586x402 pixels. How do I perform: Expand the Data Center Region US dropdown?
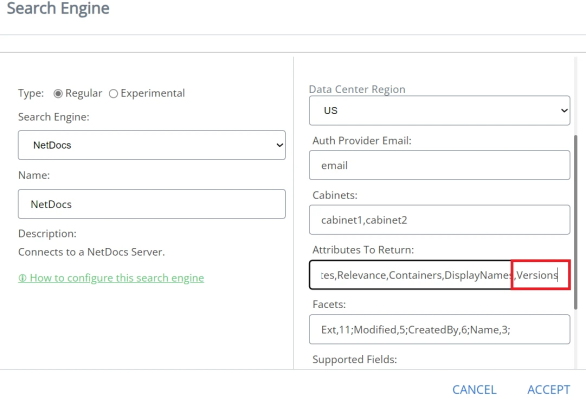coord(440,111)
